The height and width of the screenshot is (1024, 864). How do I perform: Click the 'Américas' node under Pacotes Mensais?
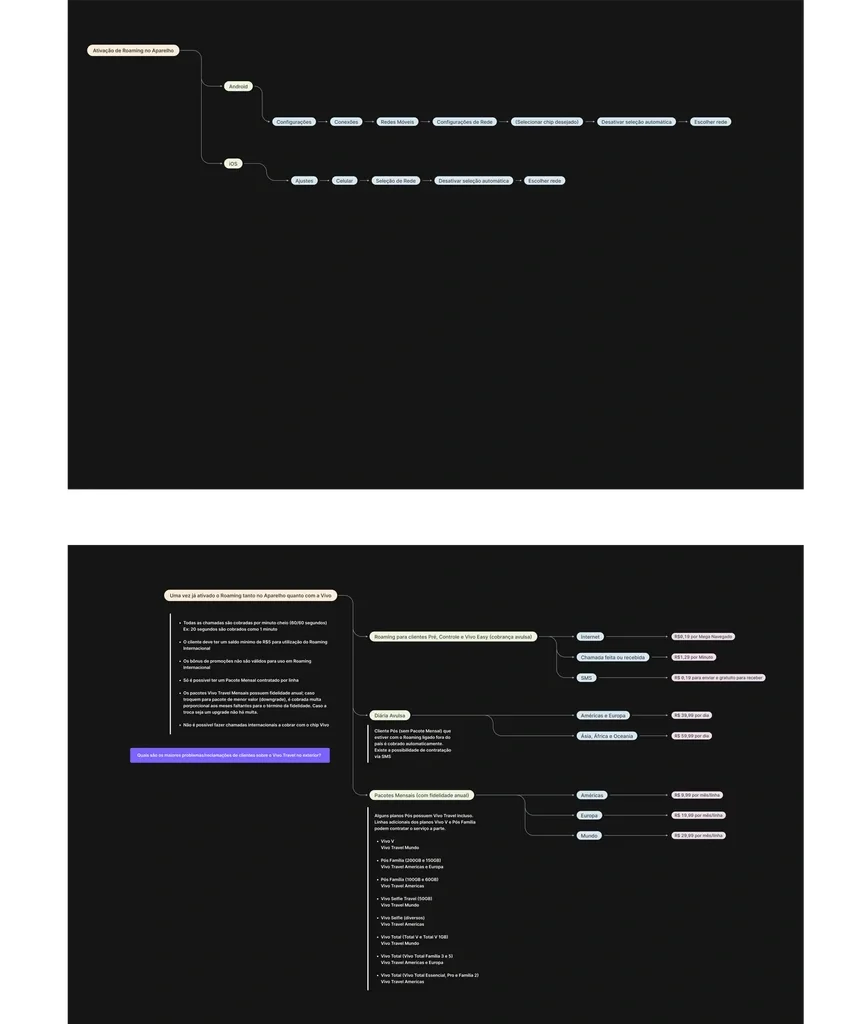pos(592,795)
